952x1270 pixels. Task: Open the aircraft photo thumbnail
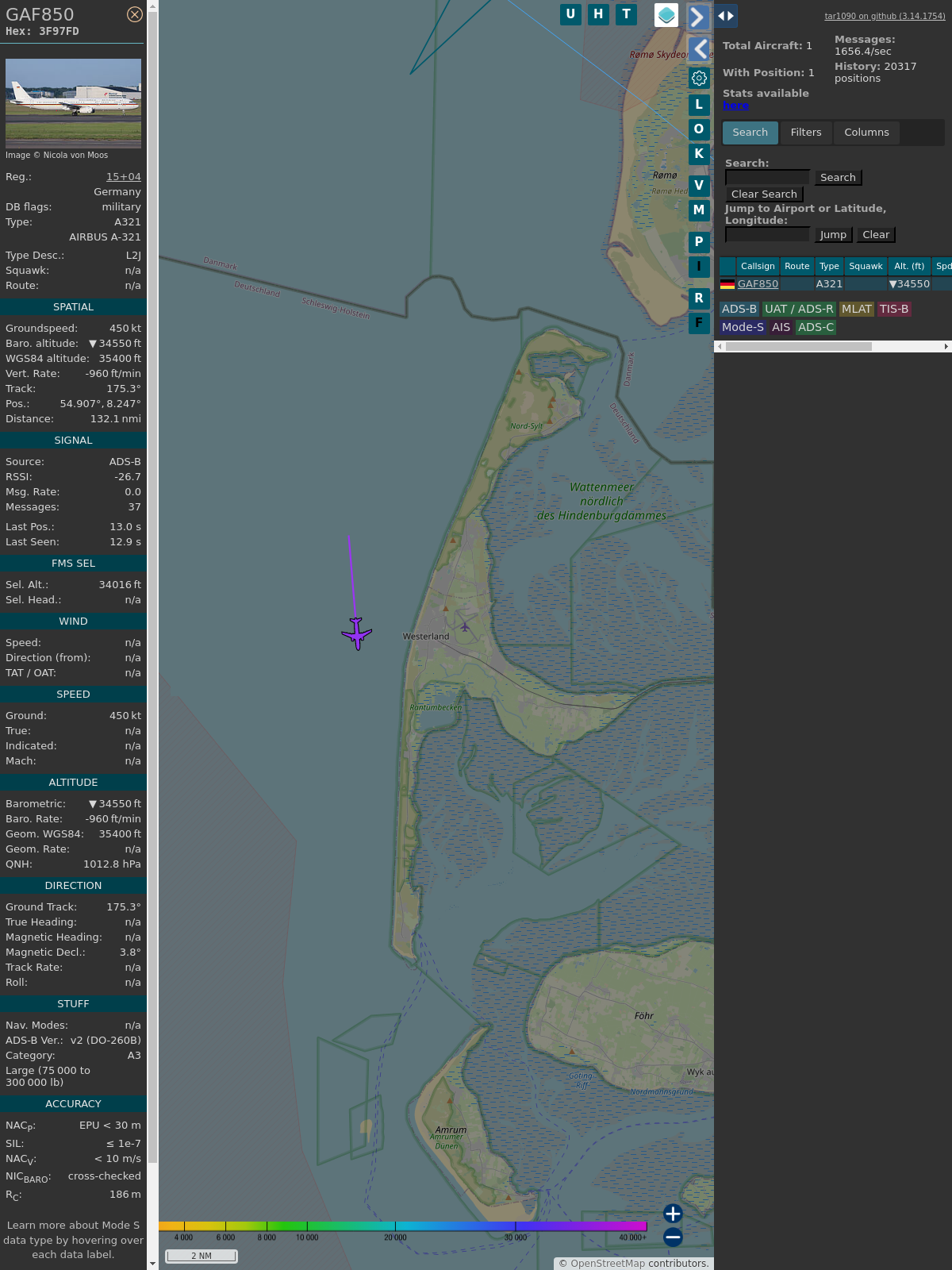pyautogui.click(x=73, y=103)
